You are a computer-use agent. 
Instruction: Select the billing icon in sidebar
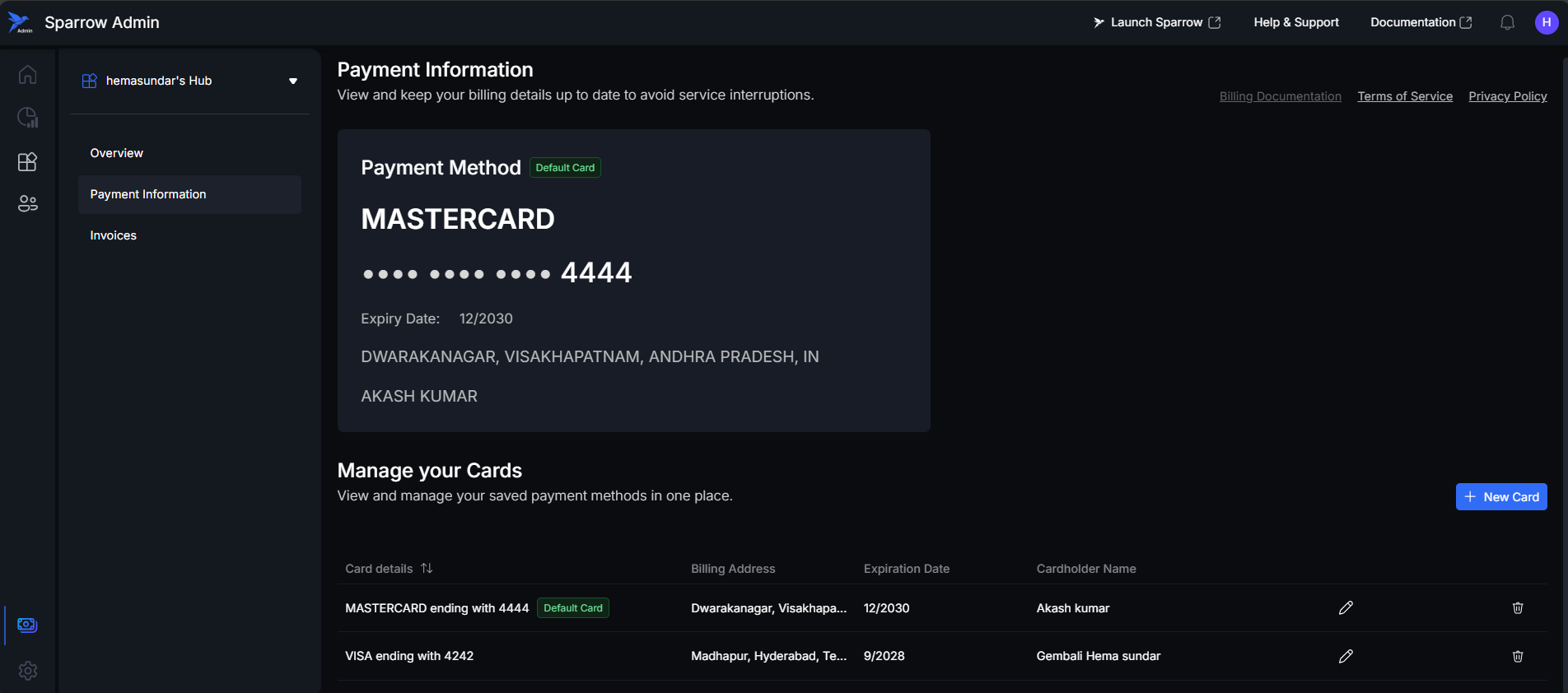pyautogui.click(x=27, y=626)
